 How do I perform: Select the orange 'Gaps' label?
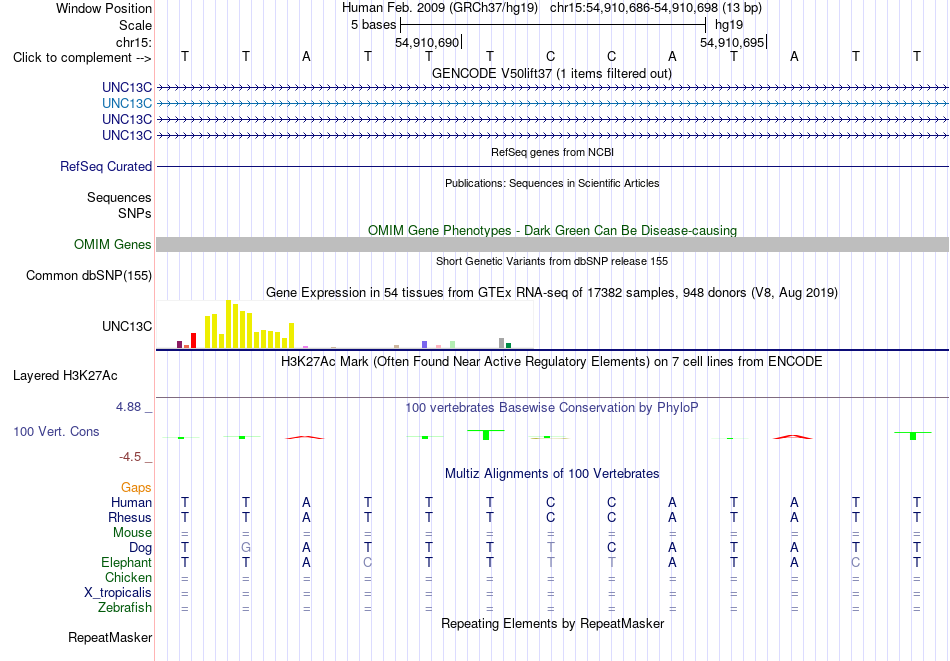136,488
